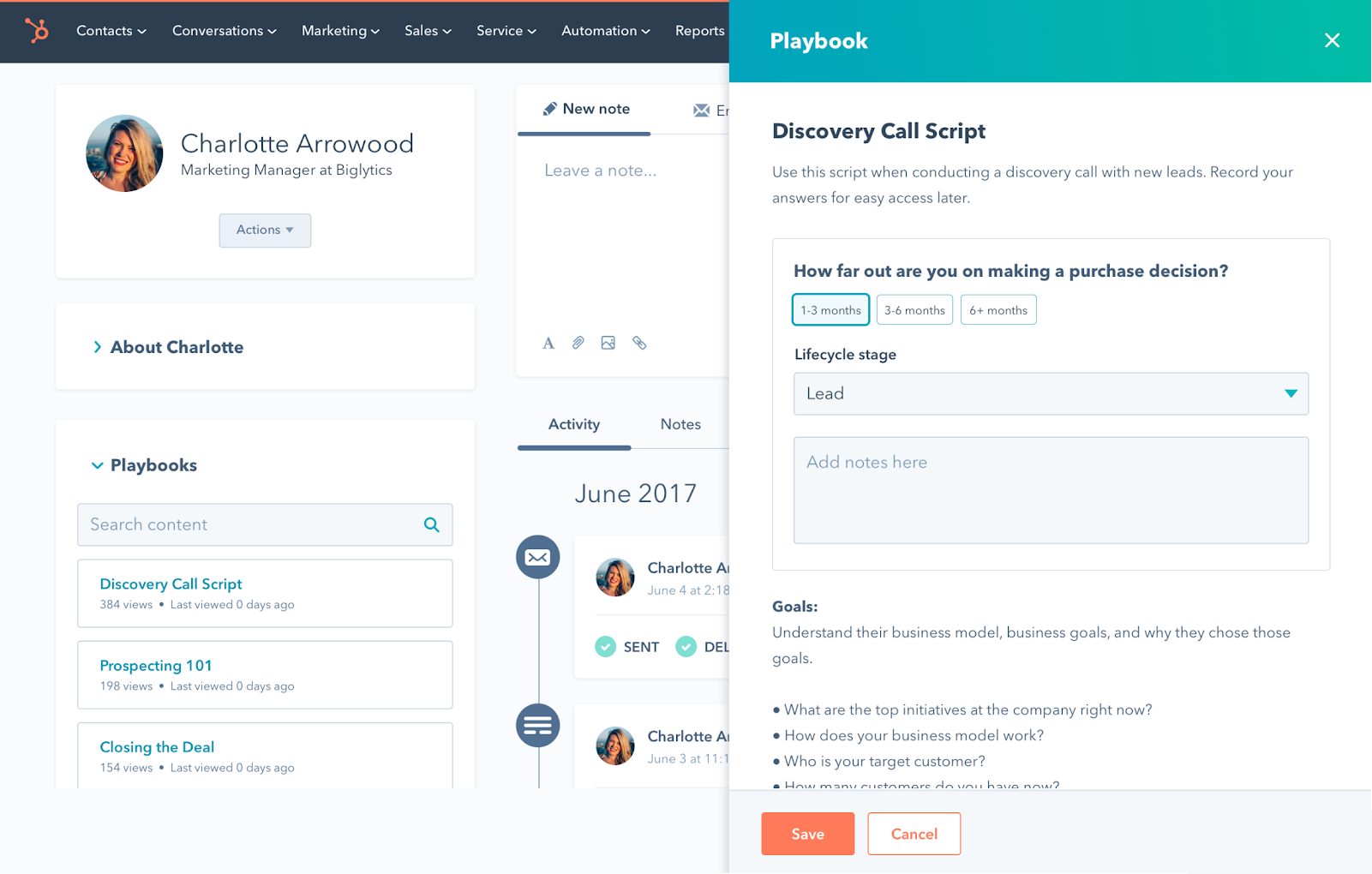
Task: Open the Conversations menu
Action: pyautogui.click(x=225, y=31)
